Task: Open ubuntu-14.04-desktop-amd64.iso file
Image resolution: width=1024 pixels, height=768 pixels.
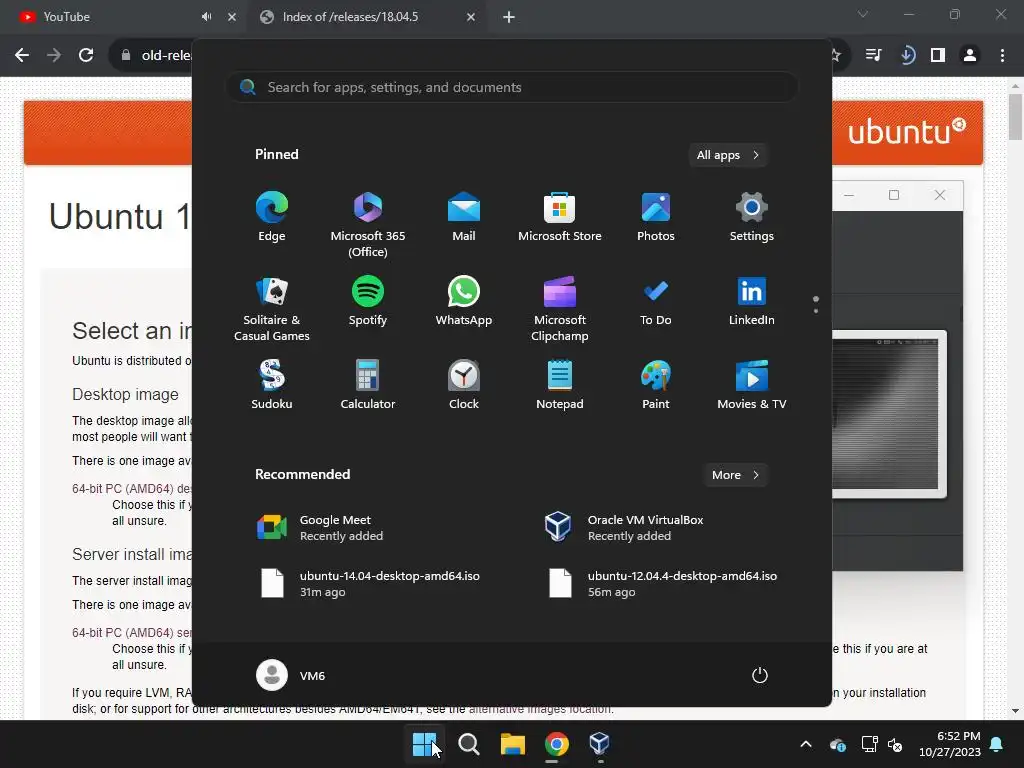Action: (368, 584)
